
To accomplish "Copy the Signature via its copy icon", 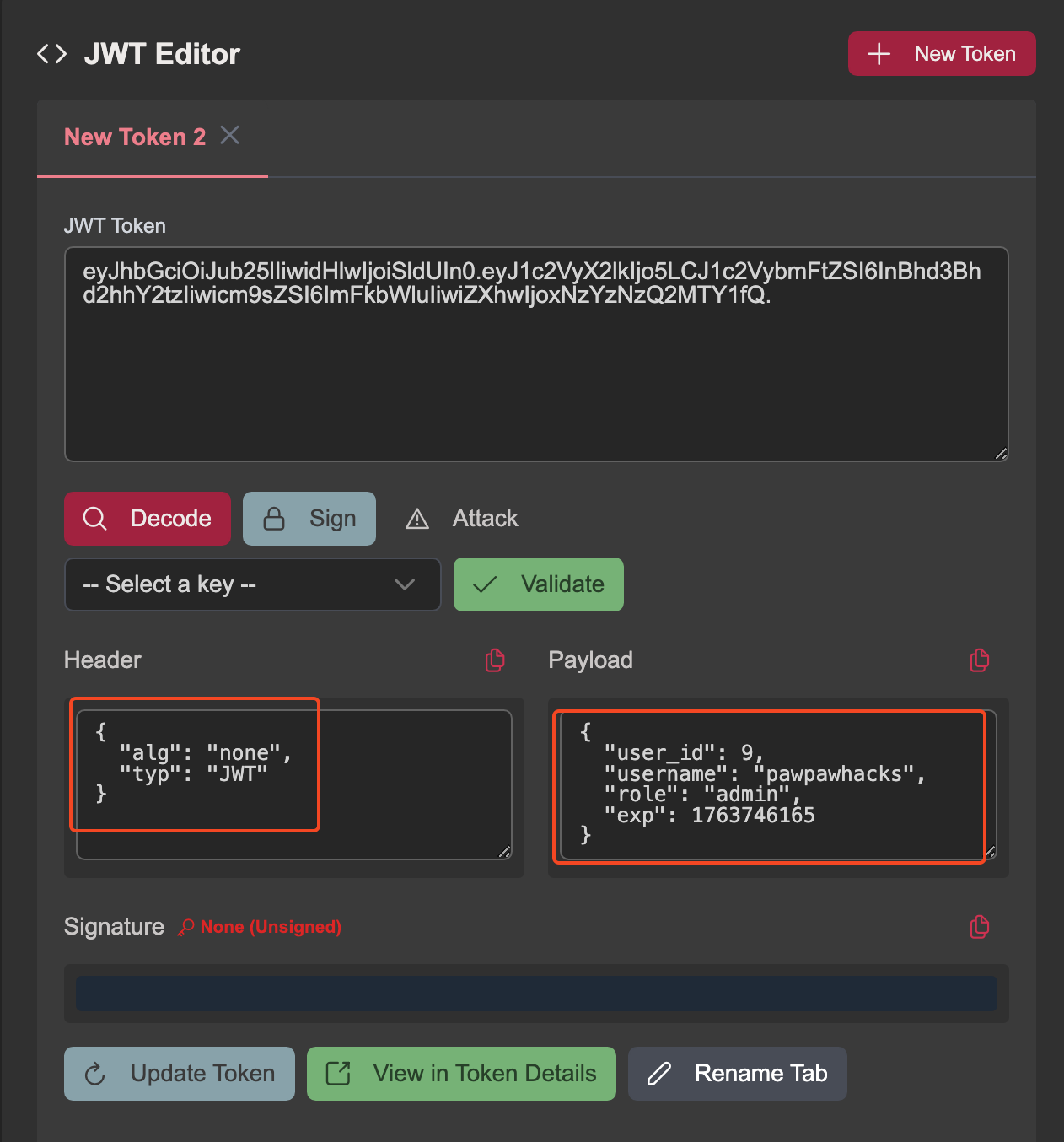I will pyautogui.click(x=979, y=927).
